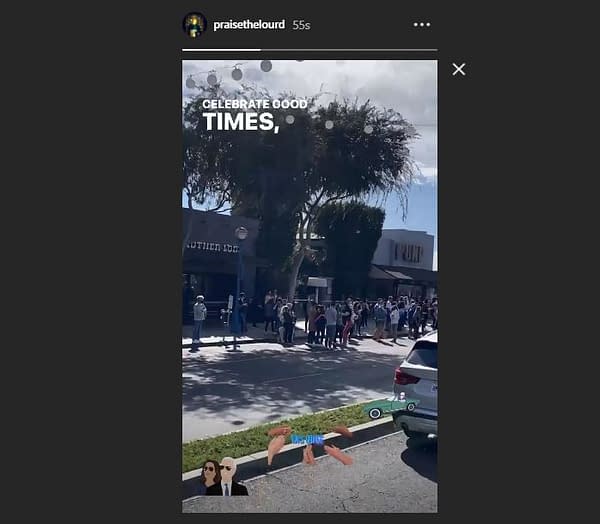This screenshot has width=600, height=524.
Task: Click the sign on the white building
Action: [x=408, y=253]
